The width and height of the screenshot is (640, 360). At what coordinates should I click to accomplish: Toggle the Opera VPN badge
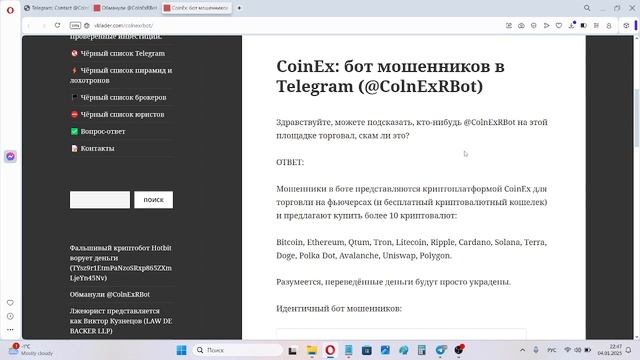pyautogui.click(x=75, y=25)
